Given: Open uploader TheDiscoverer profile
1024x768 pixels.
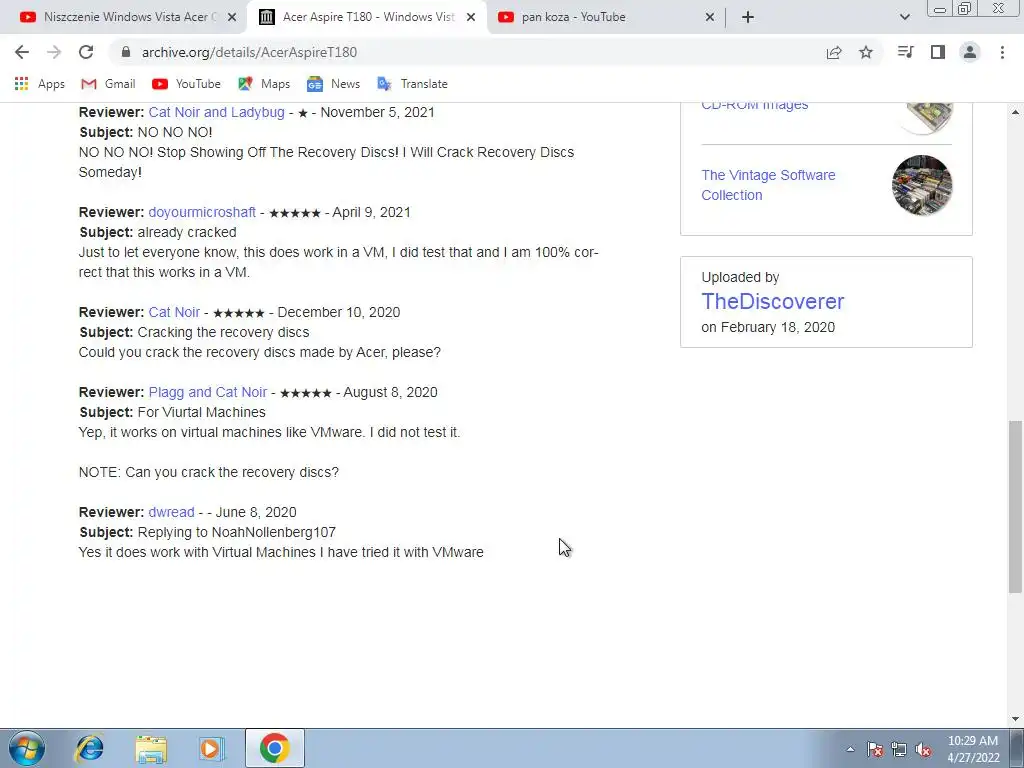Looking at the screenshot, I should coord(773,301).
